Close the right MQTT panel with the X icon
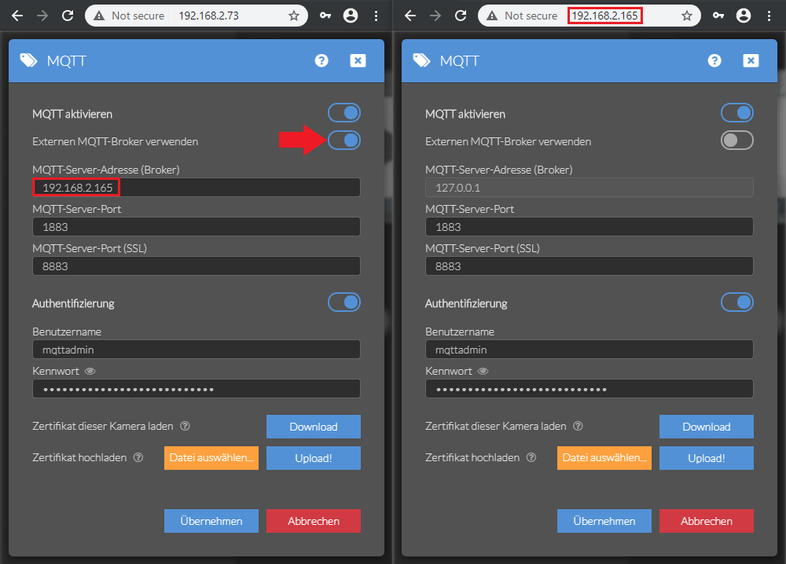Image resolution: width=786 pixels, height=564 pixels. (x=750, y=60)
